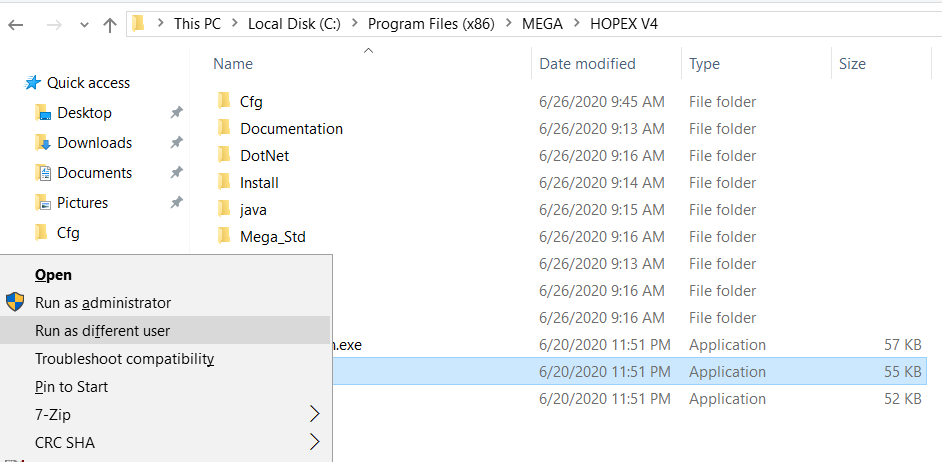Click the Desktop folder icon in sidebar

coord(42,113)
